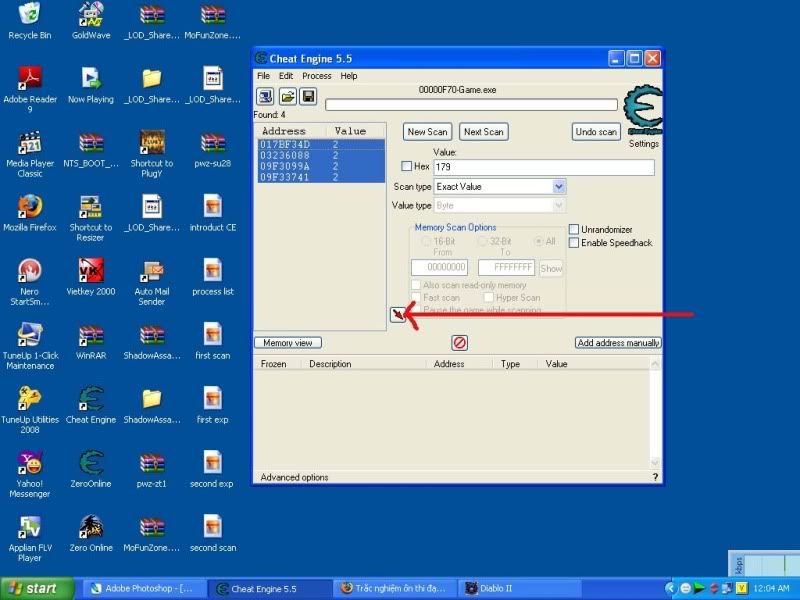Select the 32-Bit radio button
Image resolution: width=800 pixels, height=600 pixels.
pyautogui.click(x=482, y=241)
